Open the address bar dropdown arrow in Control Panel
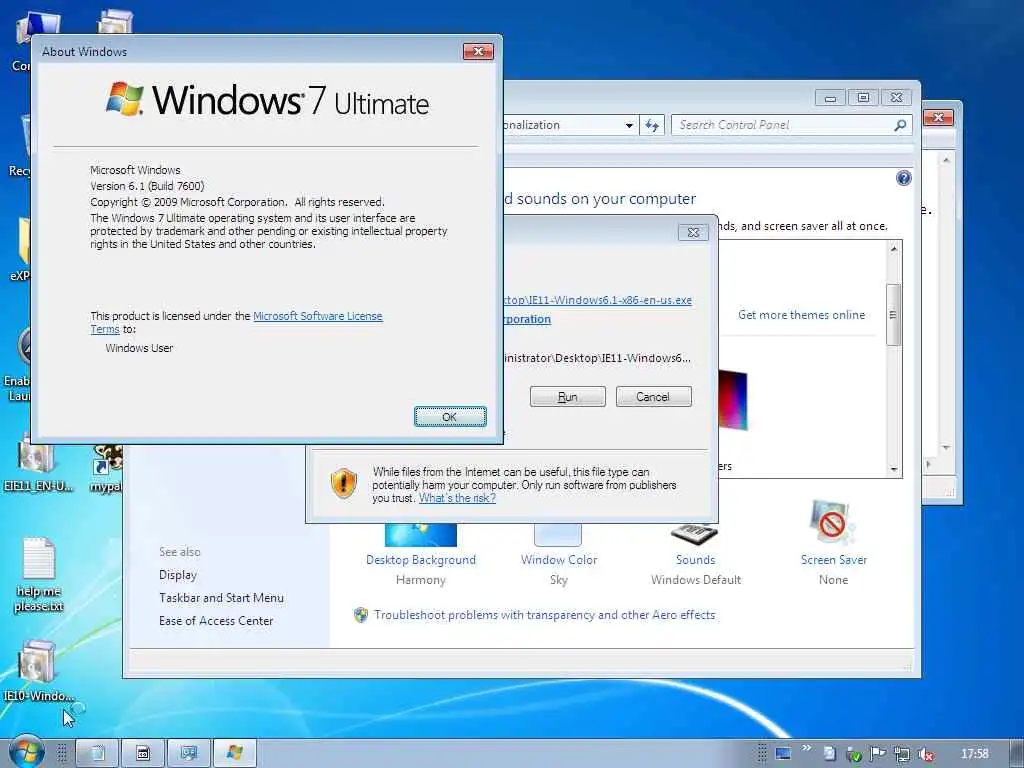This screenshot has width=1024, height=768. (629, 125)
